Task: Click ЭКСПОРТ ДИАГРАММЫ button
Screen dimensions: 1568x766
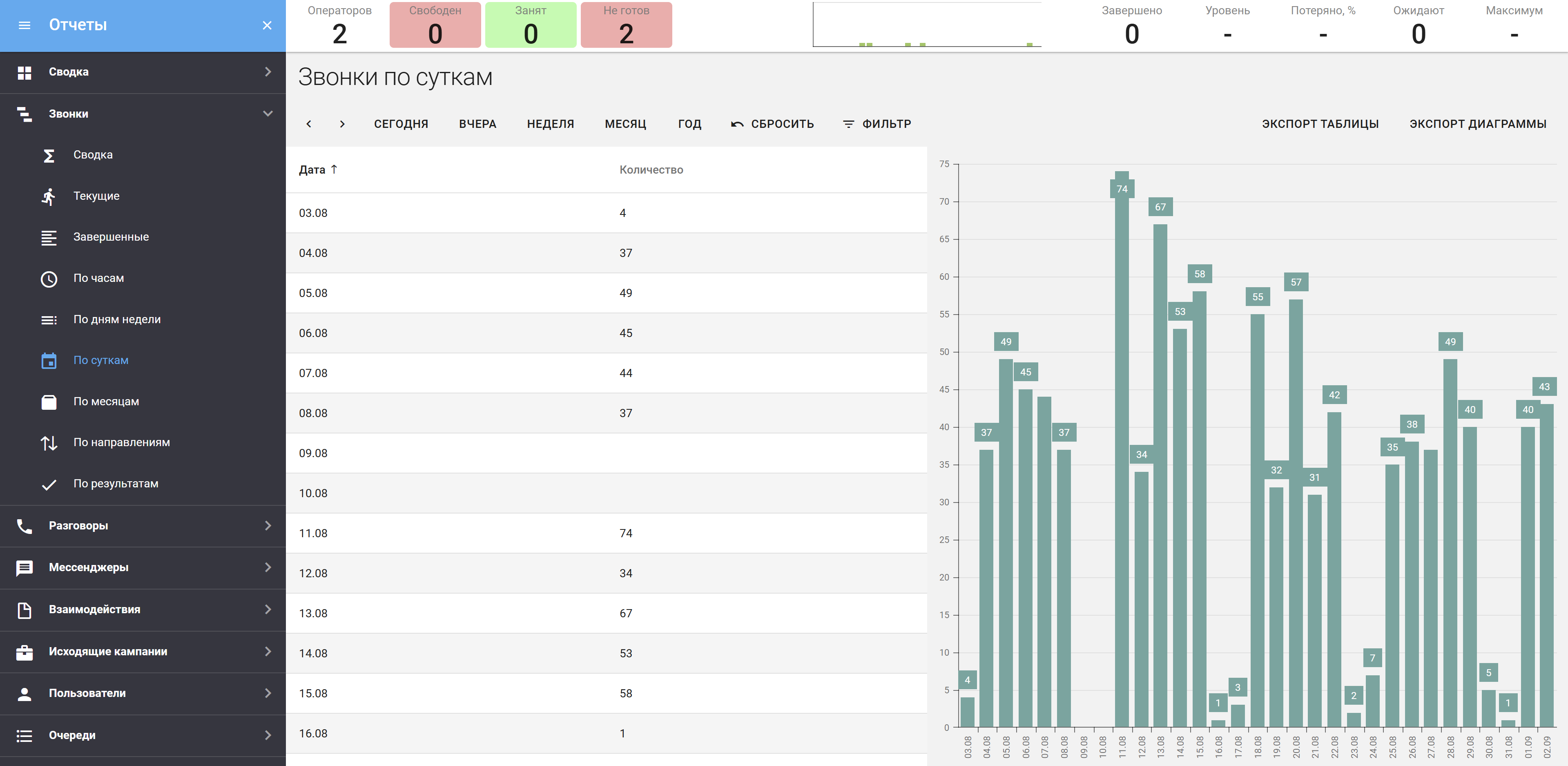Action: pos(1477,124)
